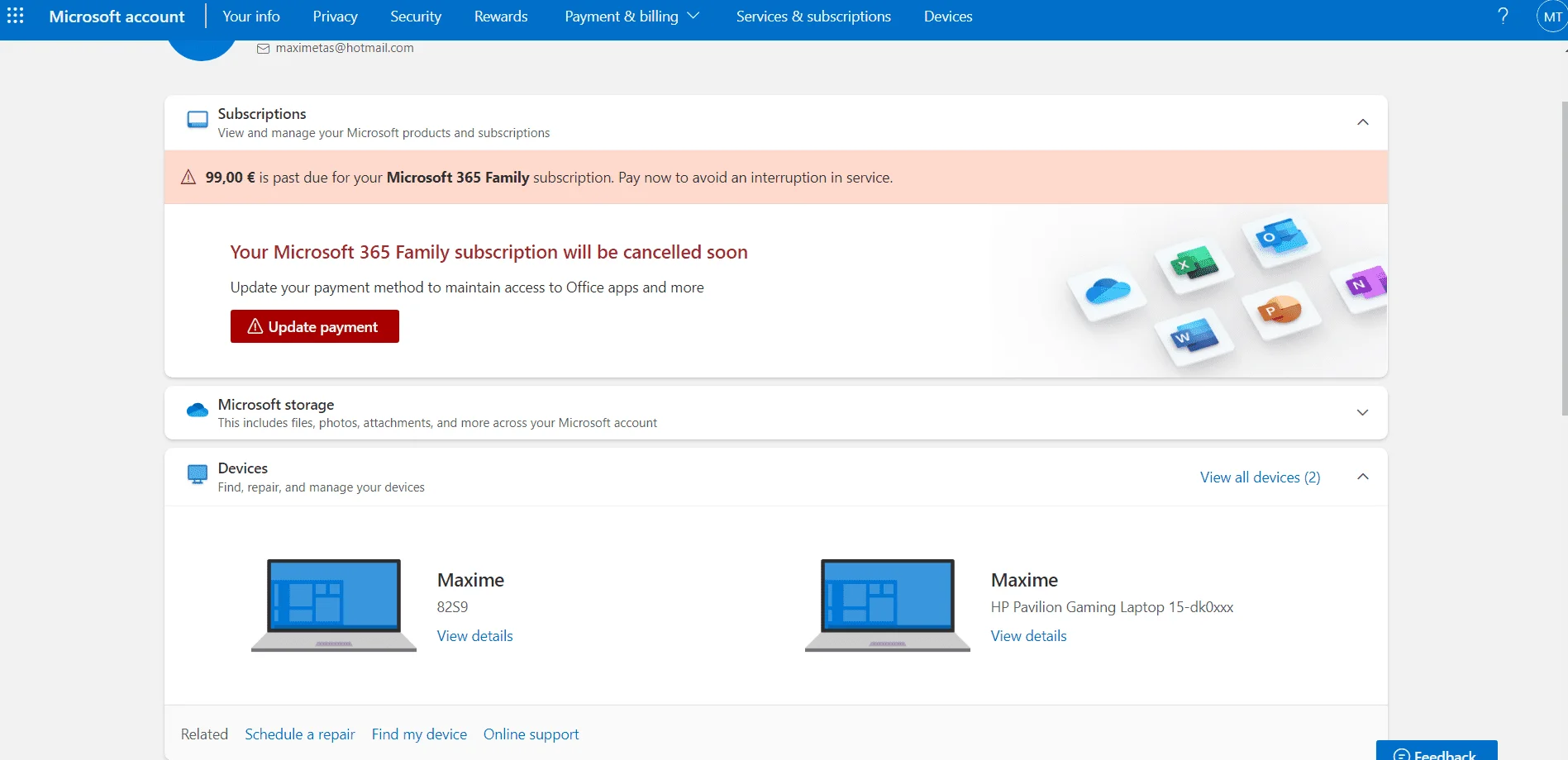Click the HP Pavilion Gaming Laptop image
The image size is (1568, 760).
[x=888, y=606]
